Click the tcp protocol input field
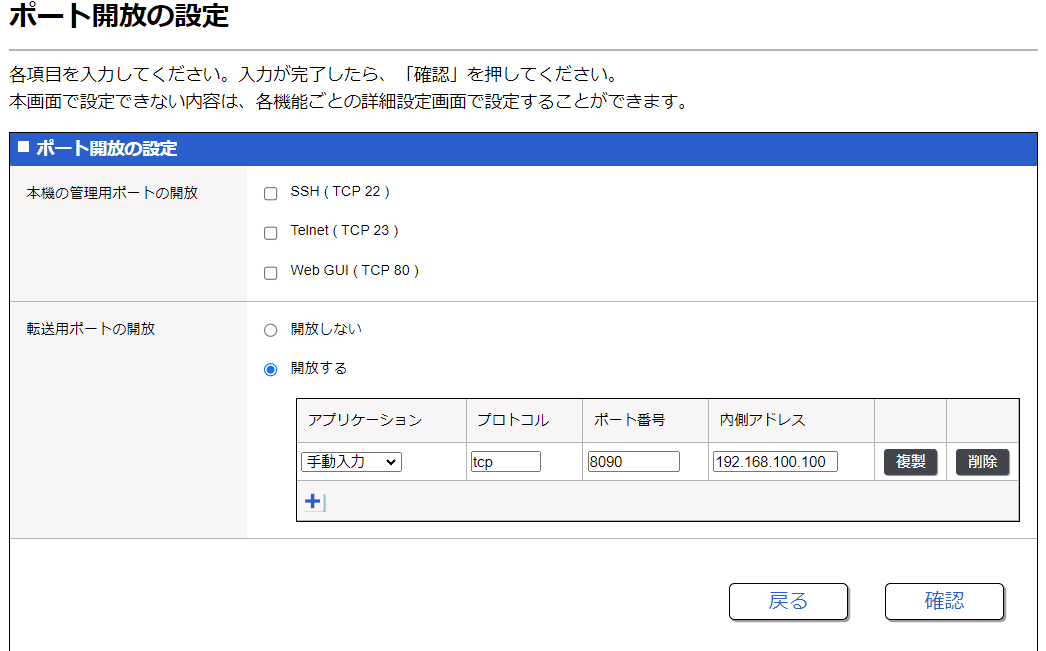This screenshot has width=1046, height=651. coord(505,461)
